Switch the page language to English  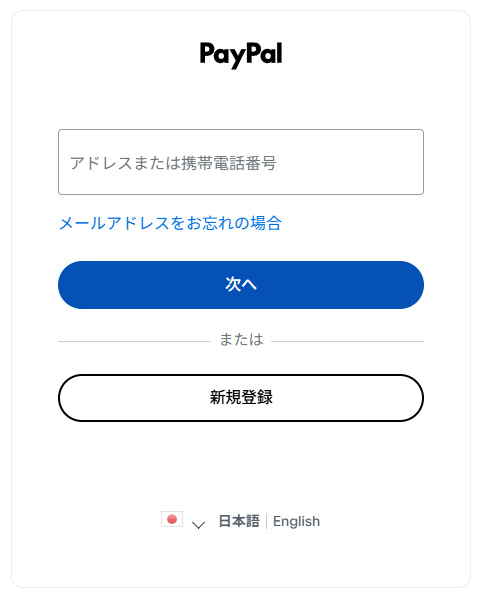(296, 521)
